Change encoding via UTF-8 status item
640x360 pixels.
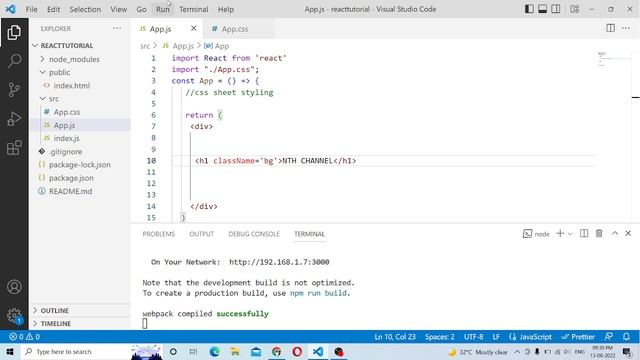pyautogui.click(x=473, y=337)
